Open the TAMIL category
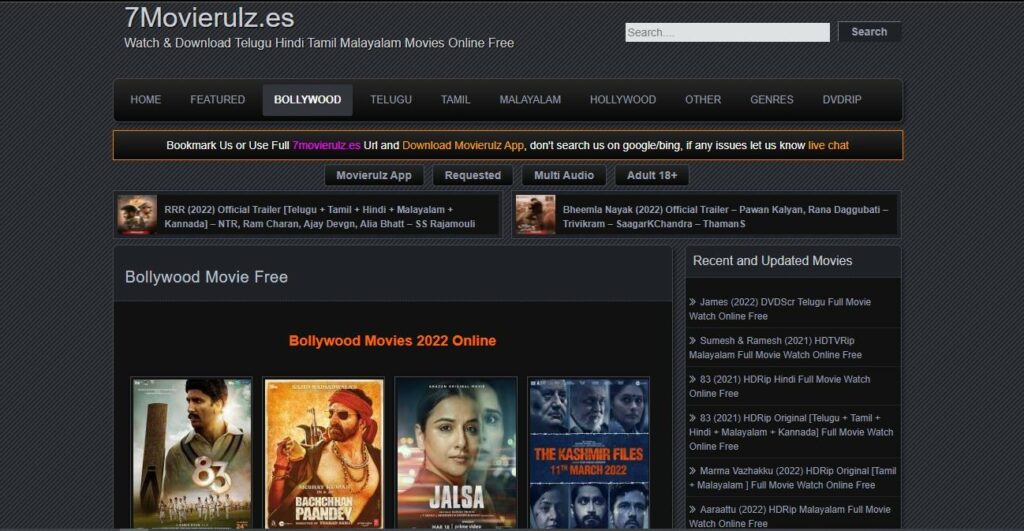The width and height of the screenshot is (1024, 531). (x=455, y=99)
